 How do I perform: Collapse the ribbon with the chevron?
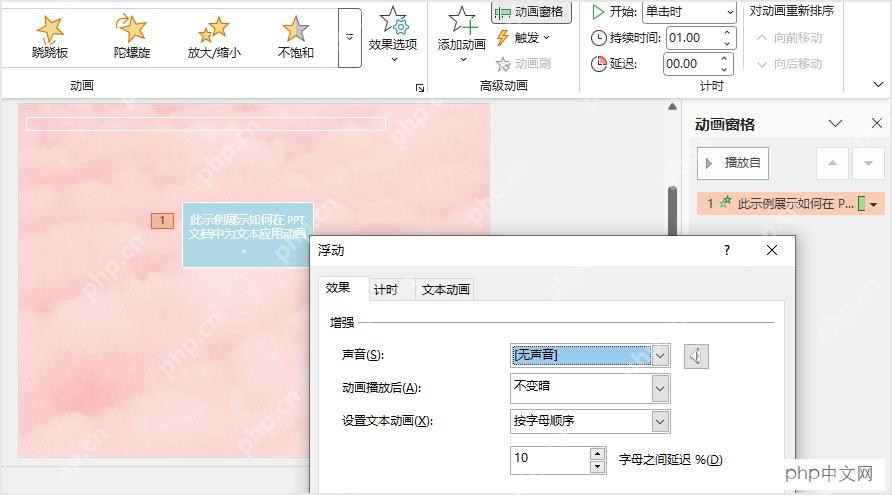coord(878,85)
